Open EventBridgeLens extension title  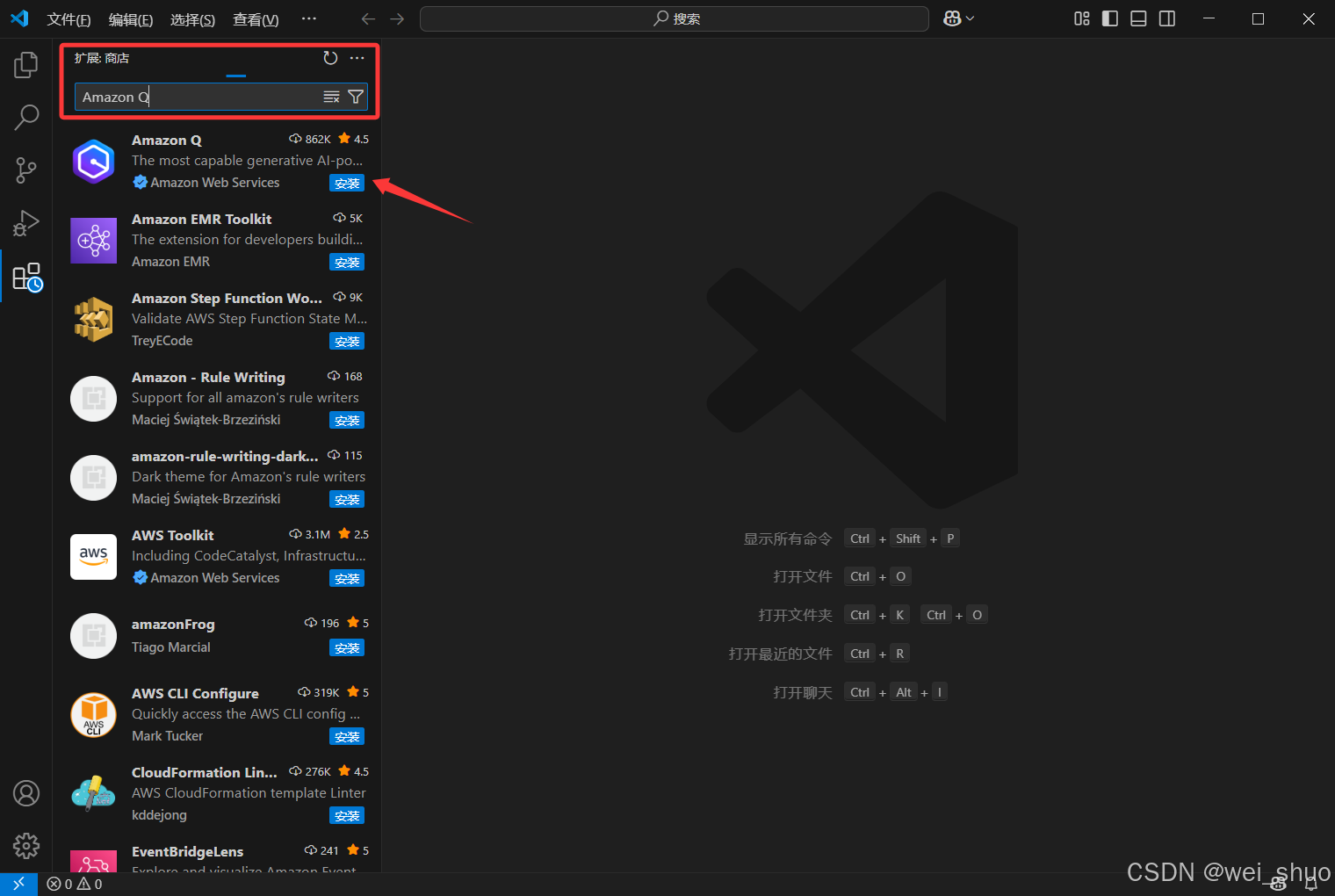point(187,852)
